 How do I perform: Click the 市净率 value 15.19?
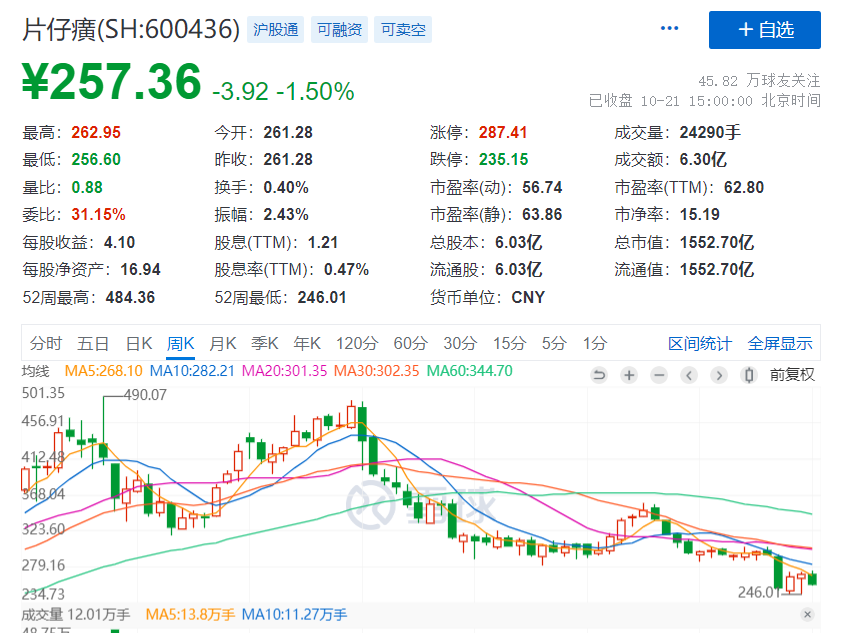point(700,215)
